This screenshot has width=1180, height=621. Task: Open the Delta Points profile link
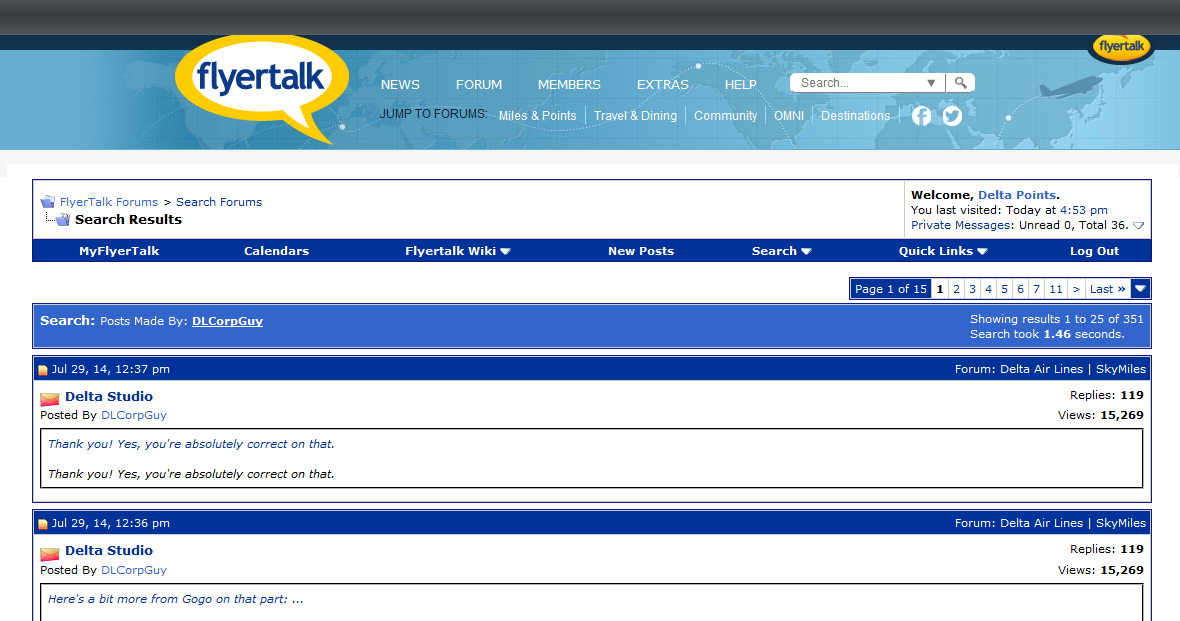[x=1017, y=195]
